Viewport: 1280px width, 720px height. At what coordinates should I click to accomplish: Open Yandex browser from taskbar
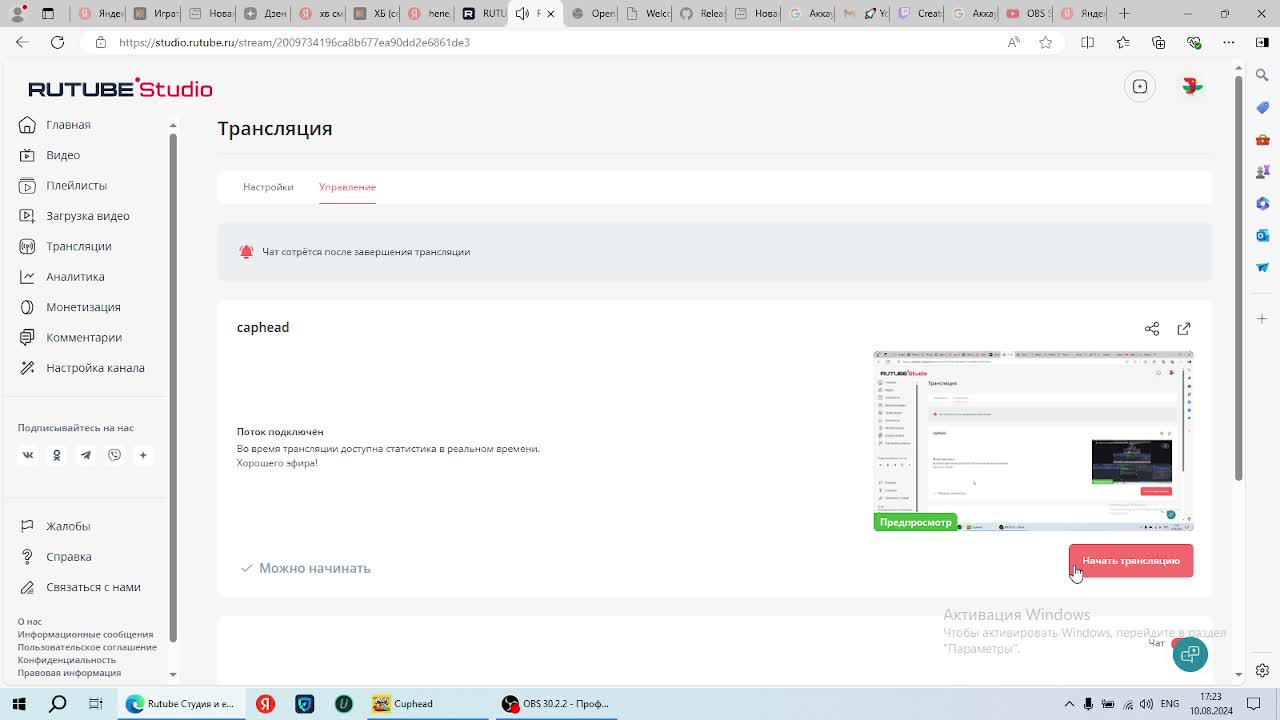pos(265,704)
